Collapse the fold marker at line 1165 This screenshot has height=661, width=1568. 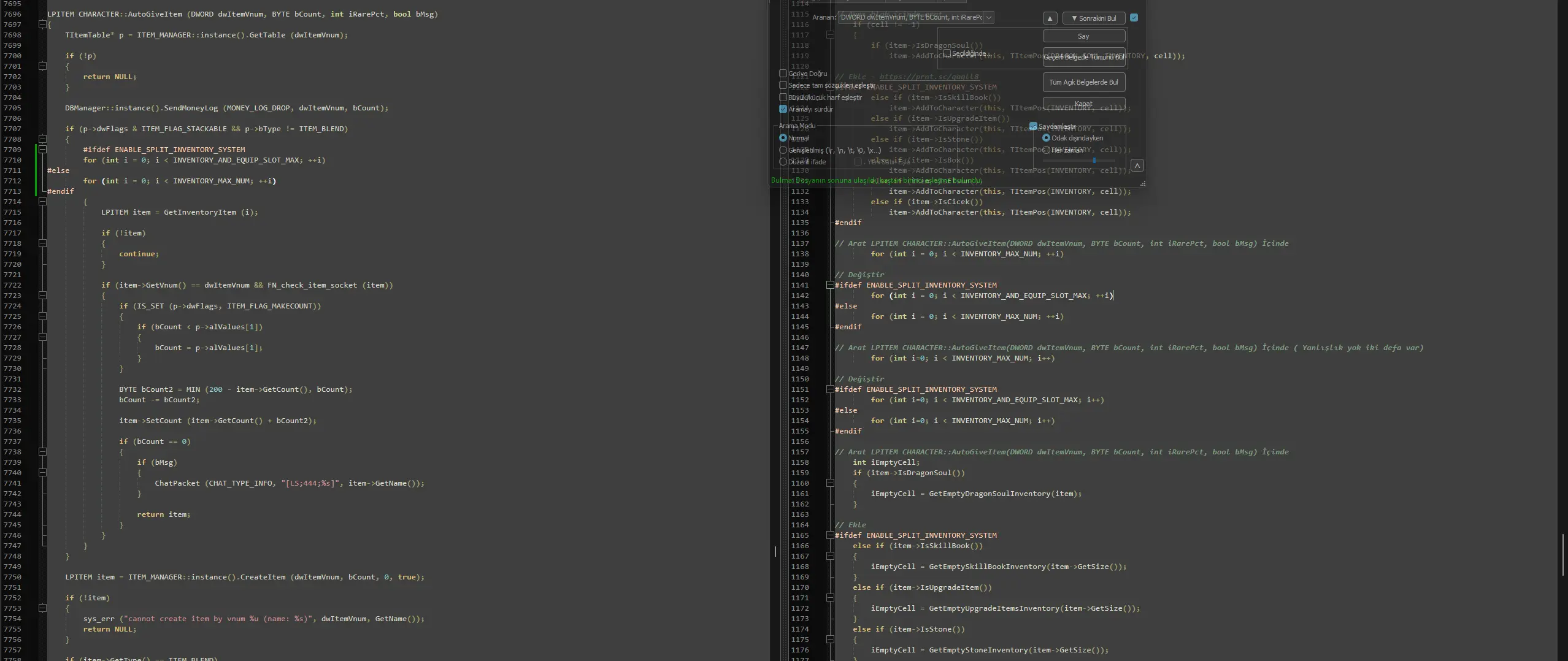tap(830, 535)
